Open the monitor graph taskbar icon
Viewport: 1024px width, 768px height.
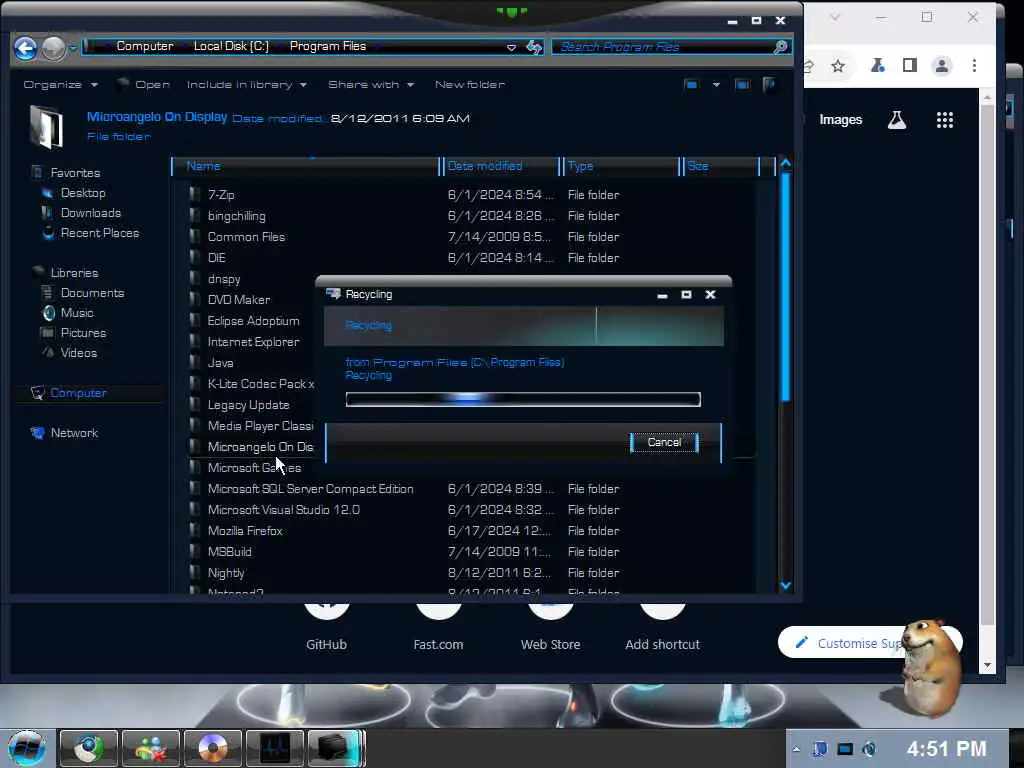click(274, 748)
